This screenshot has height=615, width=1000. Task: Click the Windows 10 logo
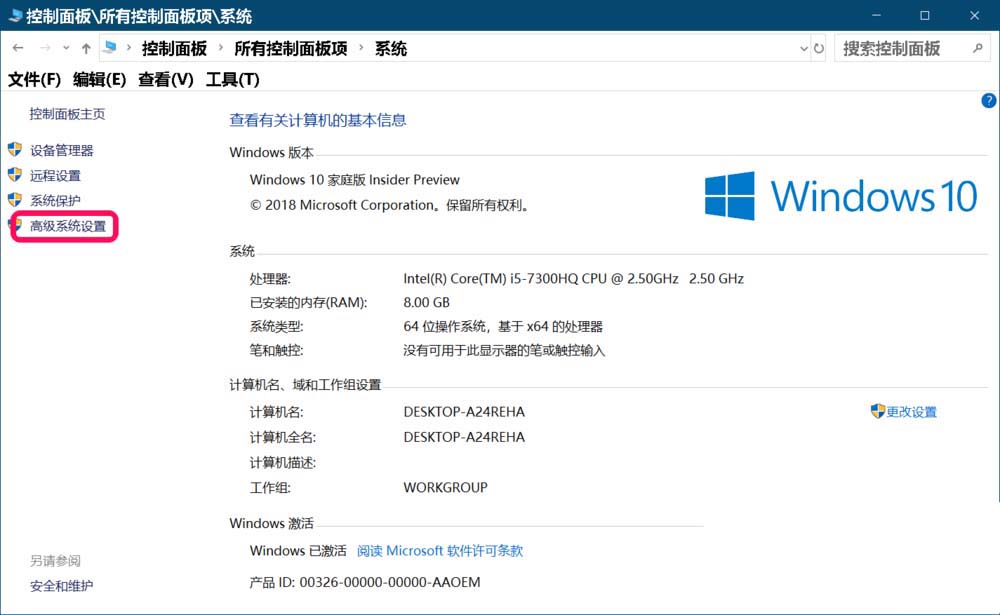pyautogui.click(x=841, y=196)
